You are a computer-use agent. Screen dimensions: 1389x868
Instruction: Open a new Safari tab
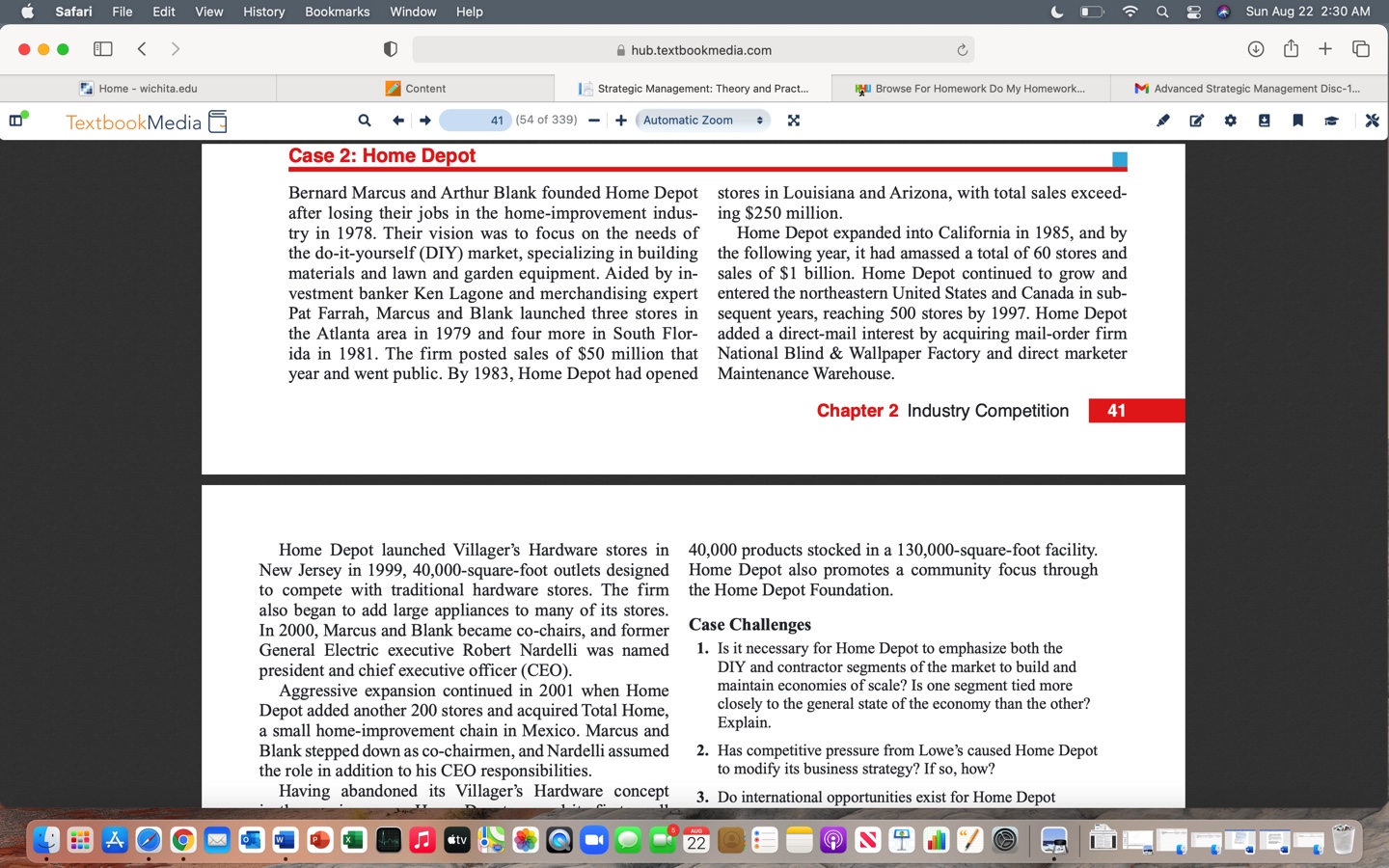(1325, 49)
